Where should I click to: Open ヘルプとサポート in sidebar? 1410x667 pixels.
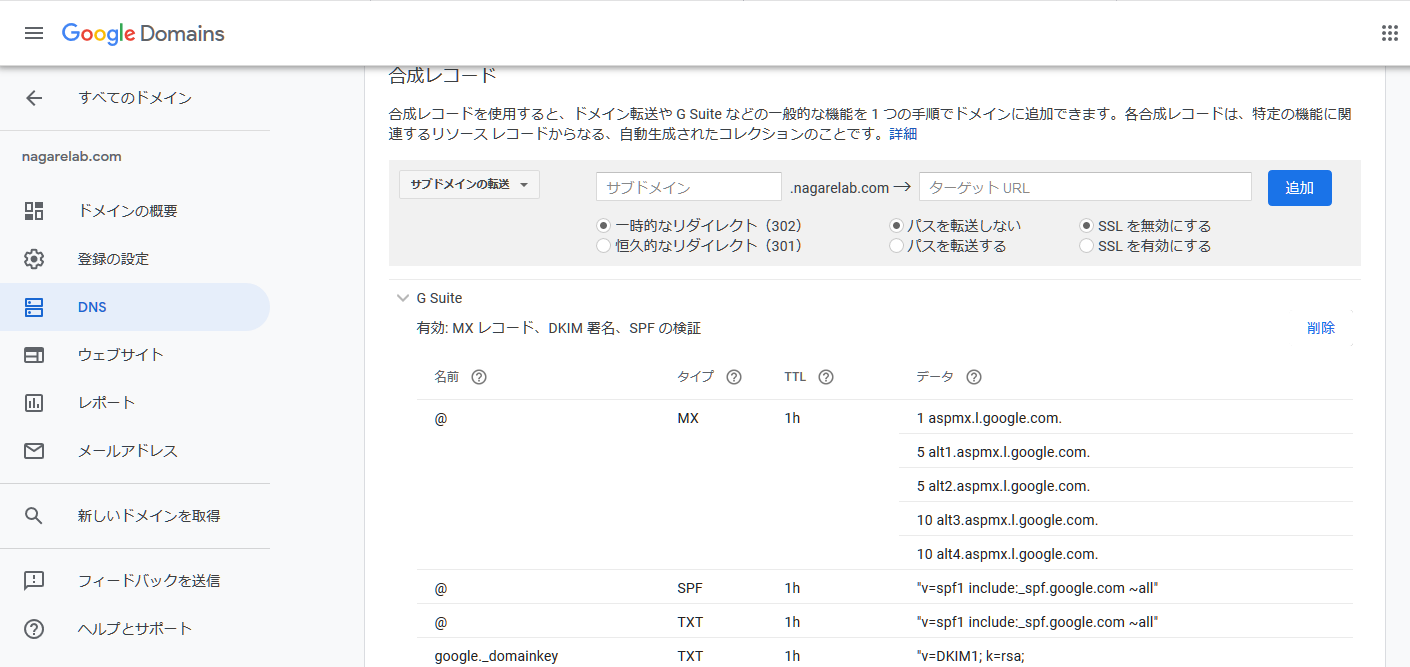[135, 629]
